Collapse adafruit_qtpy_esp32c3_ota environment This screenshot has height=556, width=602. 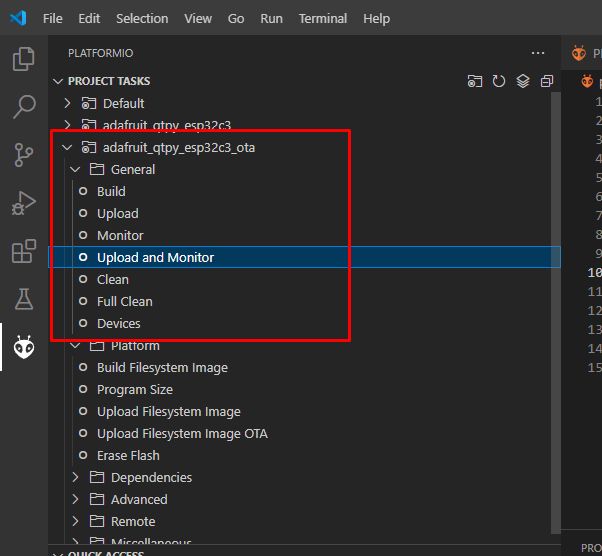coord(67,147)
